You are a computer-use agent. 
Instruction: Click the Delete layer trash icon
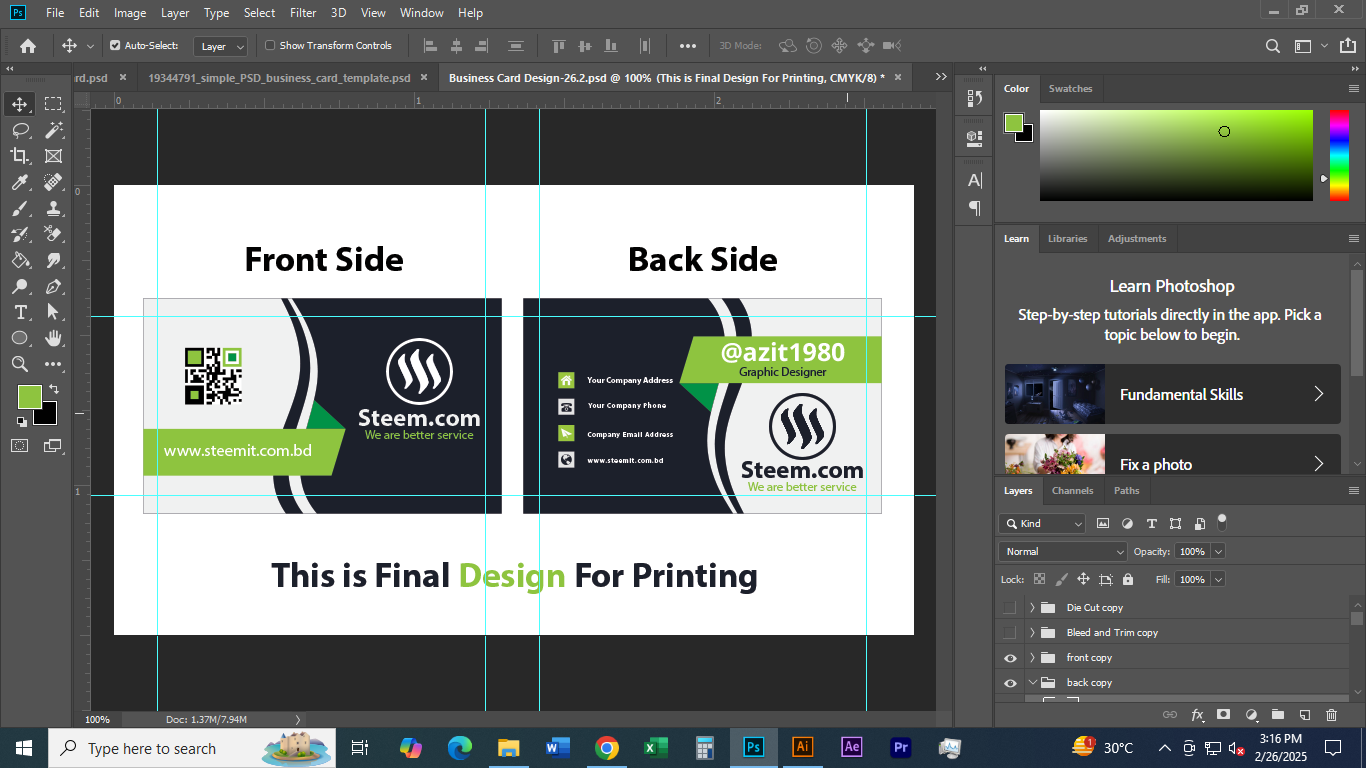[1331, 715]
